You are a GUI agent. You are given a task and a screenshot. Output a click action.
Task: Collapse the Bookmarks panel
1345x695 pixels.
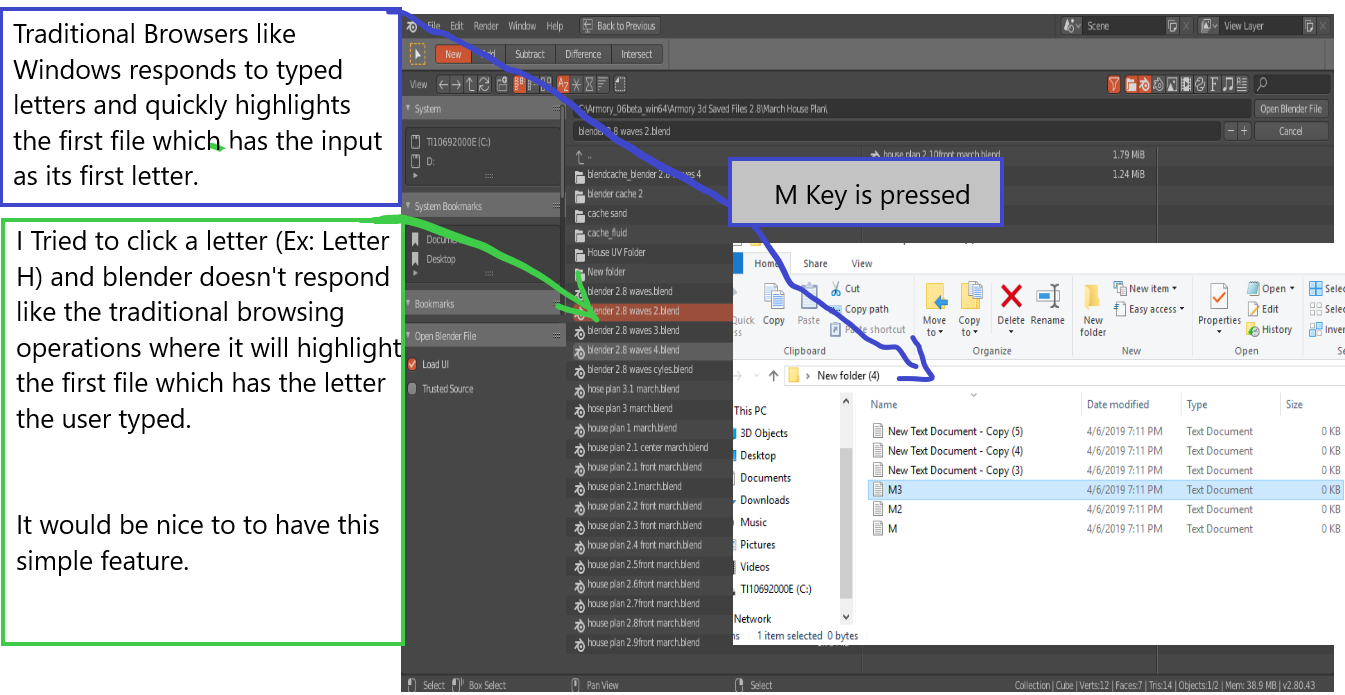pyautogui.click(x=408, y=303)
